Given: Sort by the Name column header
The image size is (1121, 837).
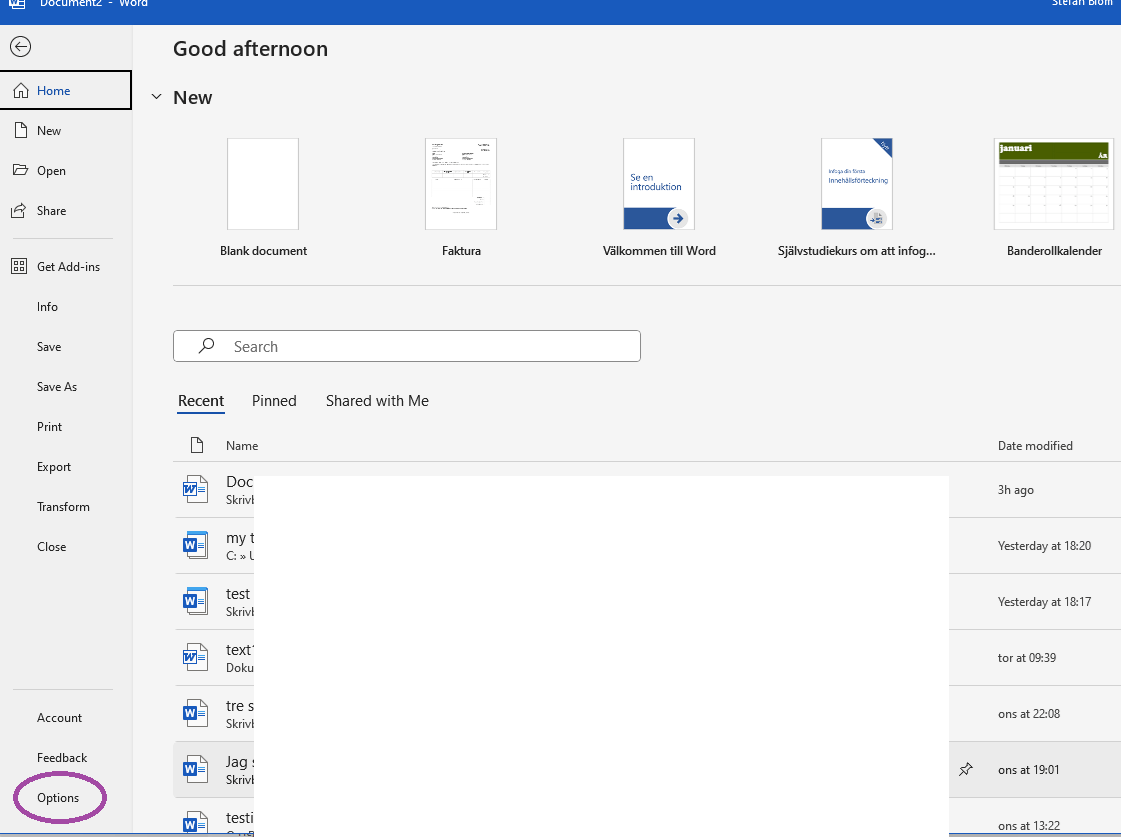Looking at the screenshot, I should pyautogui.click(x=242, y=445).
